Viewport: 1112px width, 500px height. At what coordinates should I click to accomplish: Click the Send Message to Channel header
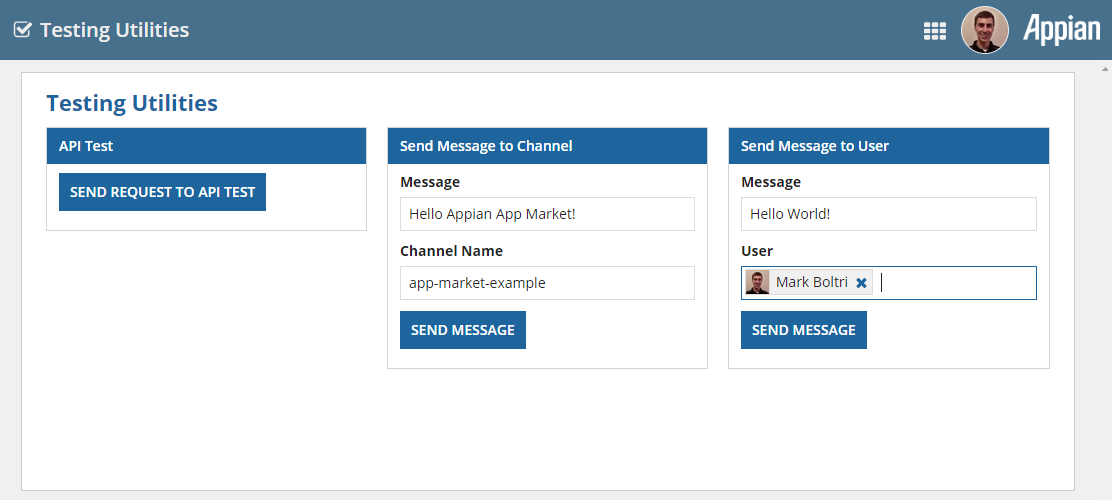click(x=546, y=146)
